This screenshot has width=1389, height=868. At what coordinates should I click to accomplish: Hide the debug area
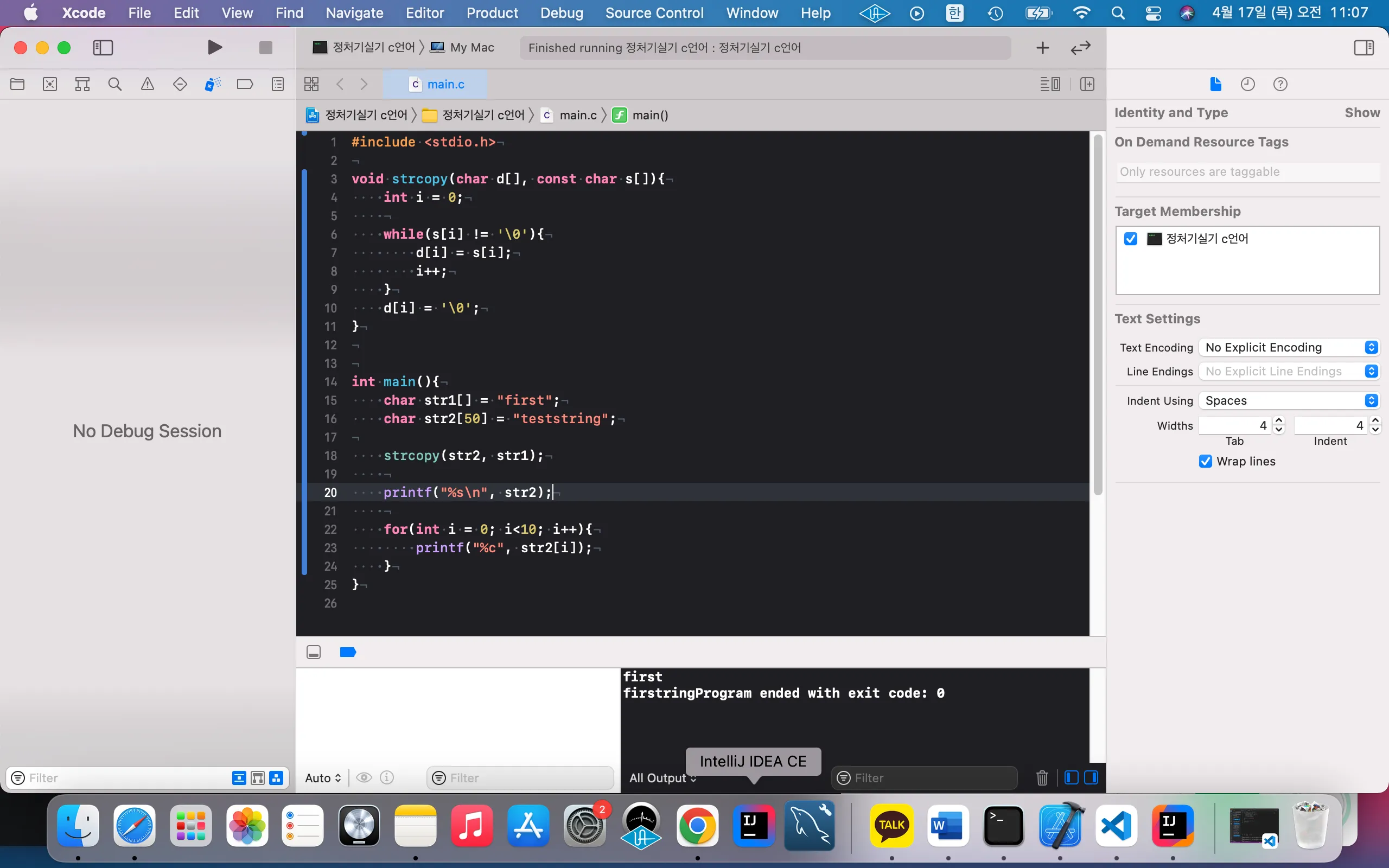tap(314, 652)
